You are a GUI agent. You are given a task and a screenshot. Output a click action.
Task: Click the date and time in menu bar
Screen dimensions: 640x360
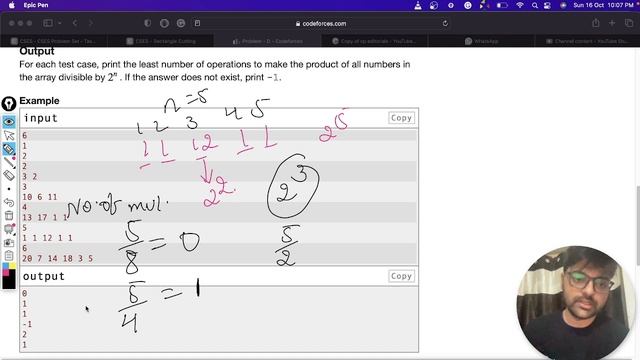click(603, 5)
